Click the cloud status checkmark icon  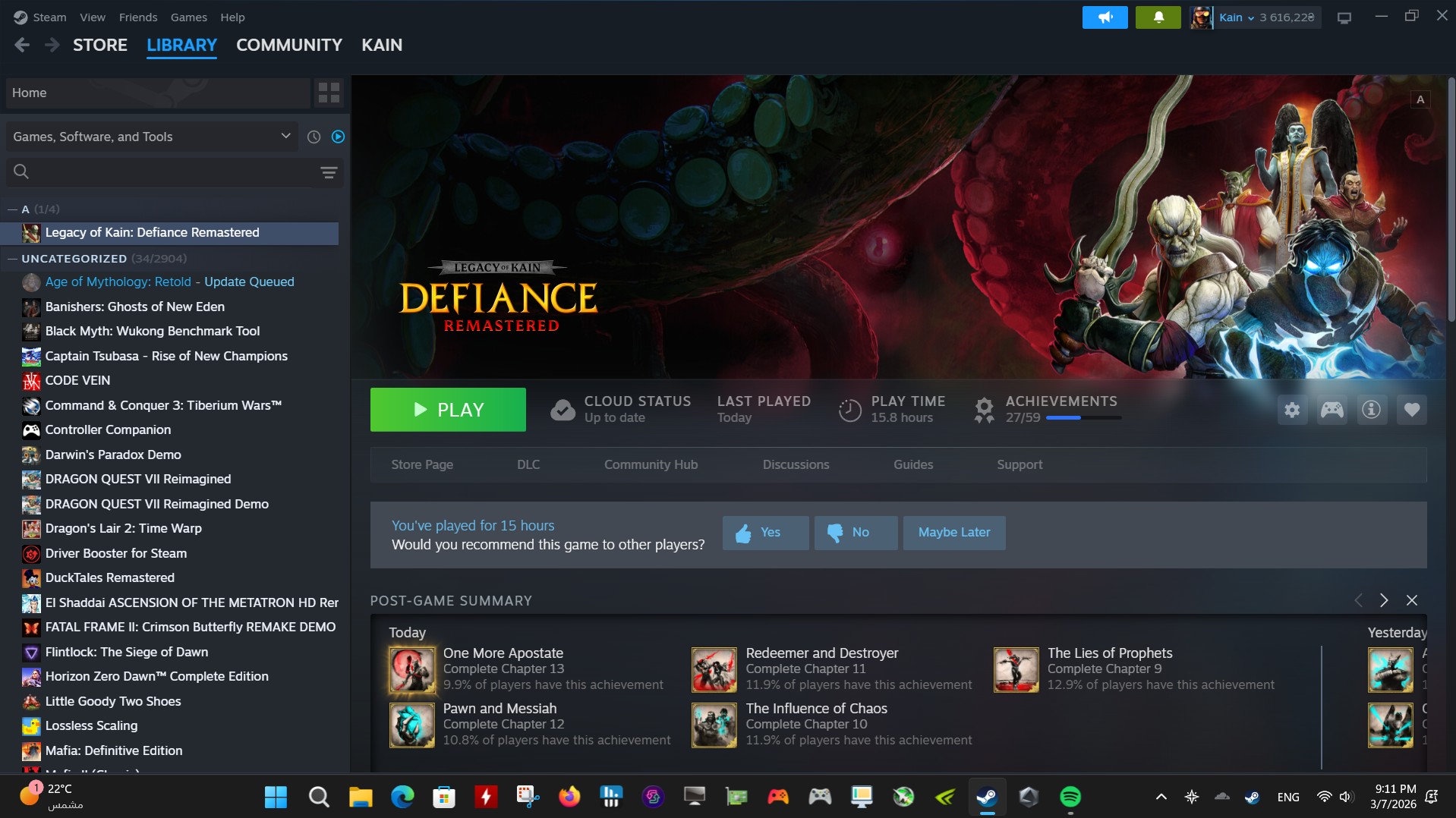click(563, 410)
